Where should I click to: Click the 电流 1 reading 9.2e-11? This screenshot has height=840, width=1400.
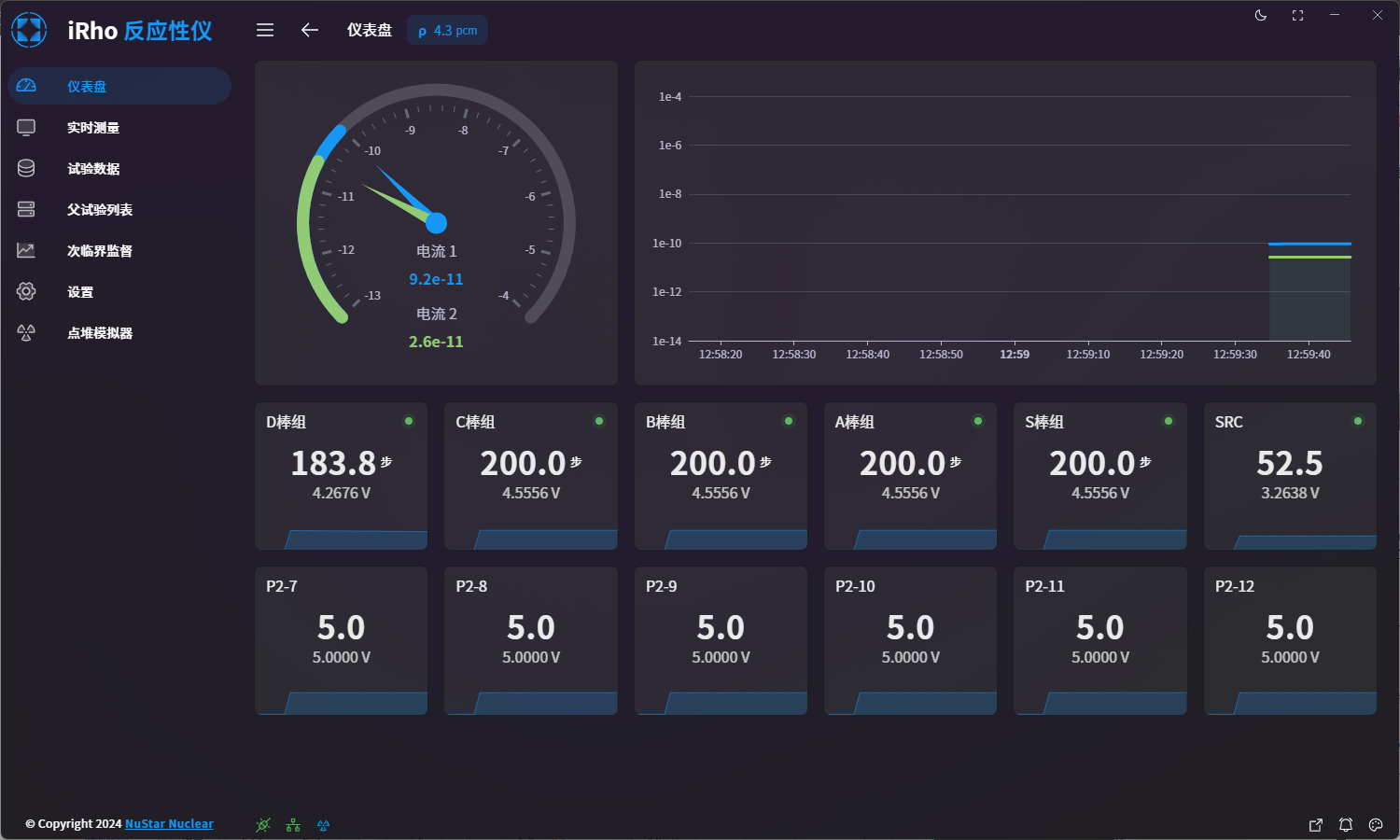pos(436,279)
